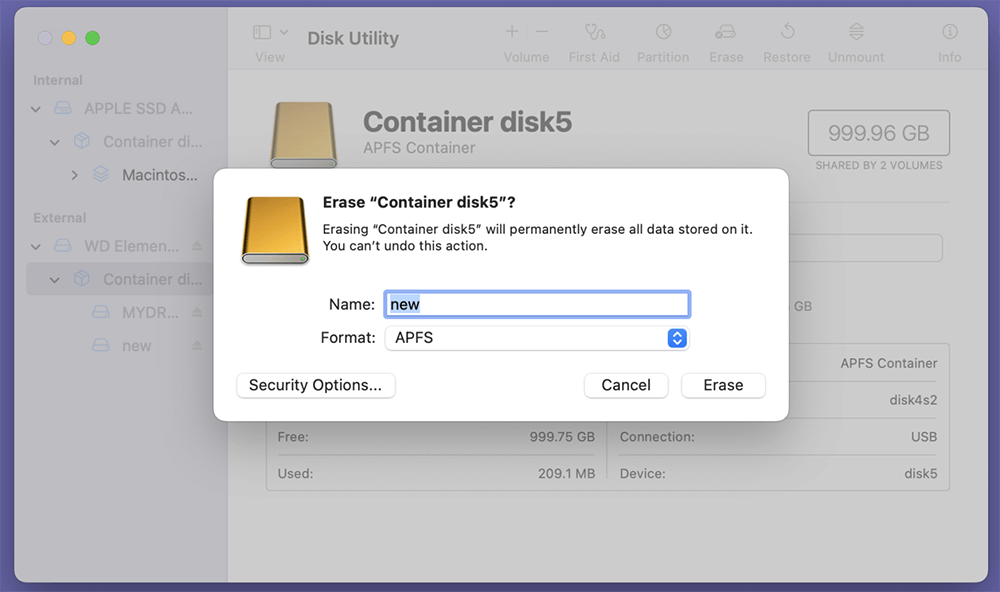Add a new Volume with the plus icon
The width and height of the screenshot is (1000, 592).
(511, 31)
